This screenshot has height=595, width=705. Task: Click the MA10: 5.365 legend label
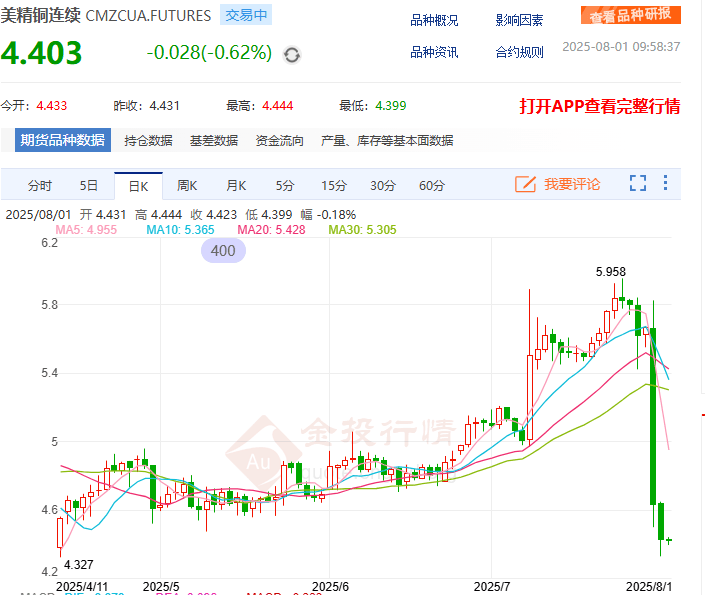tap(180, 230)
